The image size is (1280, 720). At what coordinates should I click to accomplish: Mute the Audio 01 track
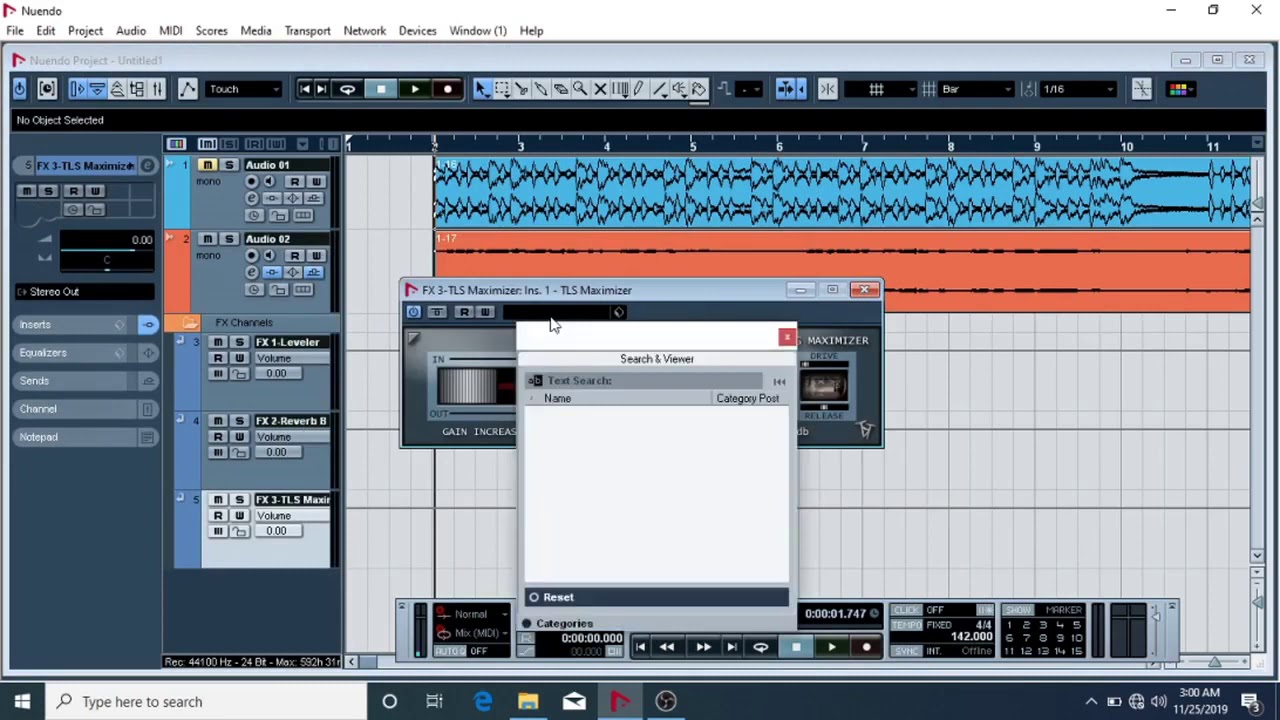(207, 165)
